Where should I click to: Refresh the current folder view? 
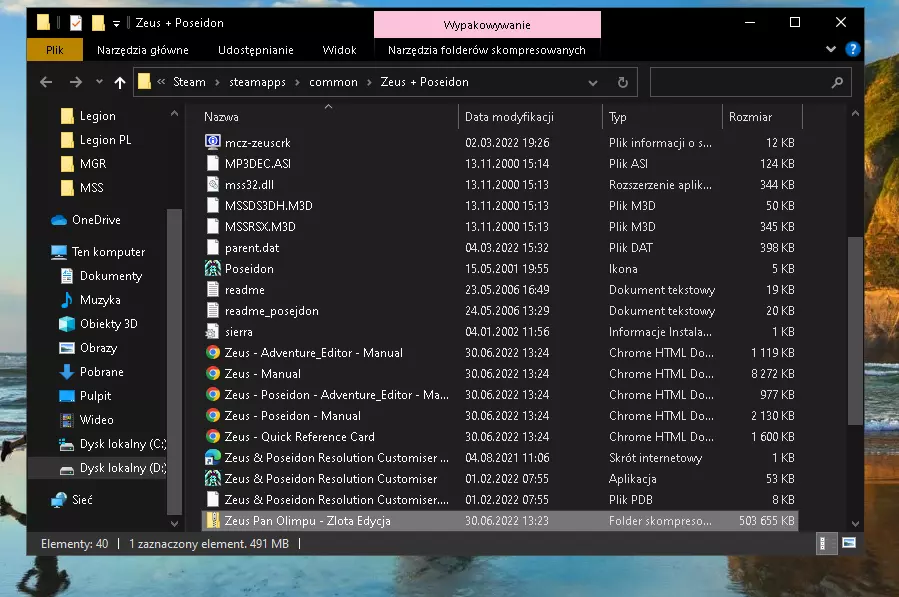coord(622,82)
